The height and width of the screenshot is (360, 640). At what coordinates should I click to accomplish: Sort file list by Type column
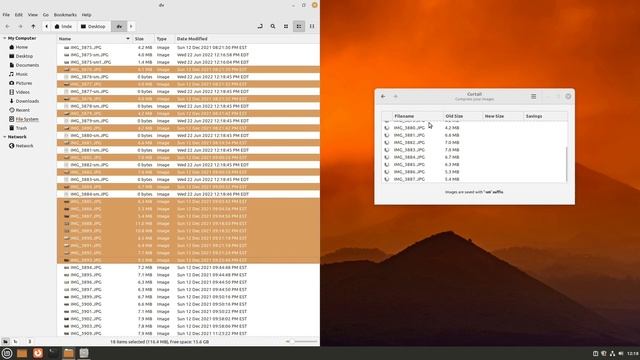pyautogui.click(x=164, y=39)
